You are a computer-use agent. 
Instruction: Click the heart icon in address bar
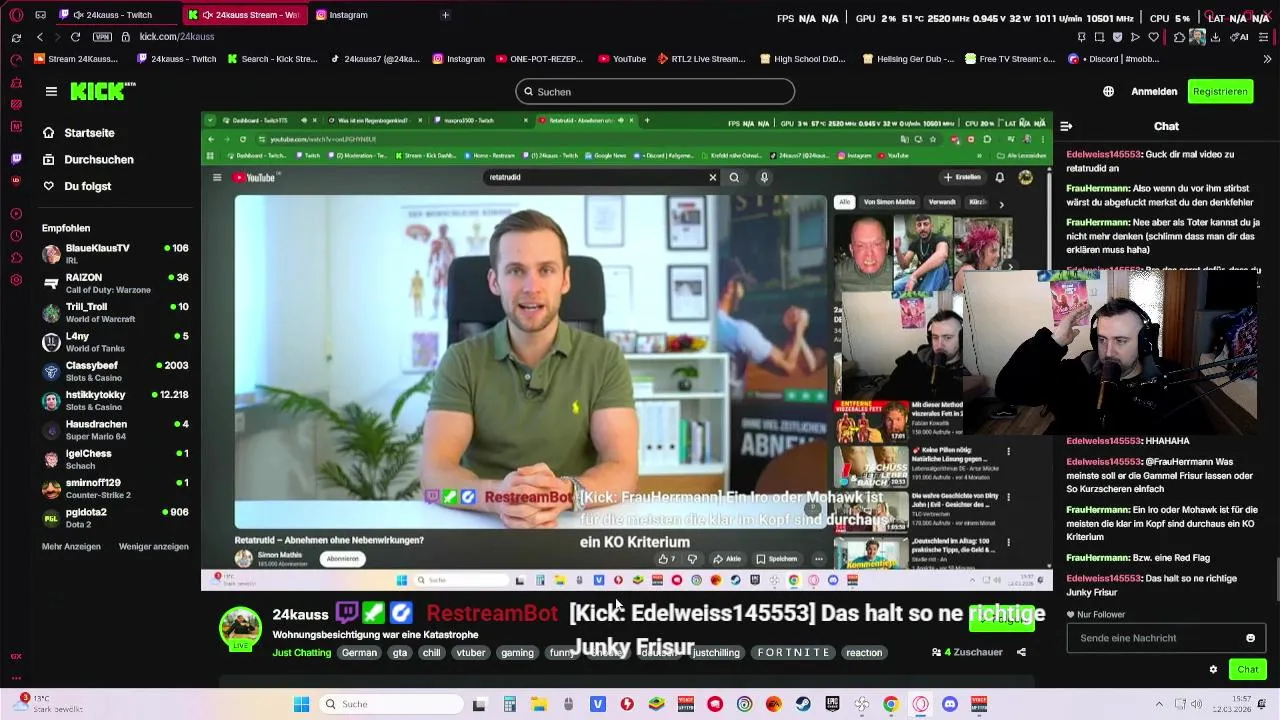[1153, 37]
